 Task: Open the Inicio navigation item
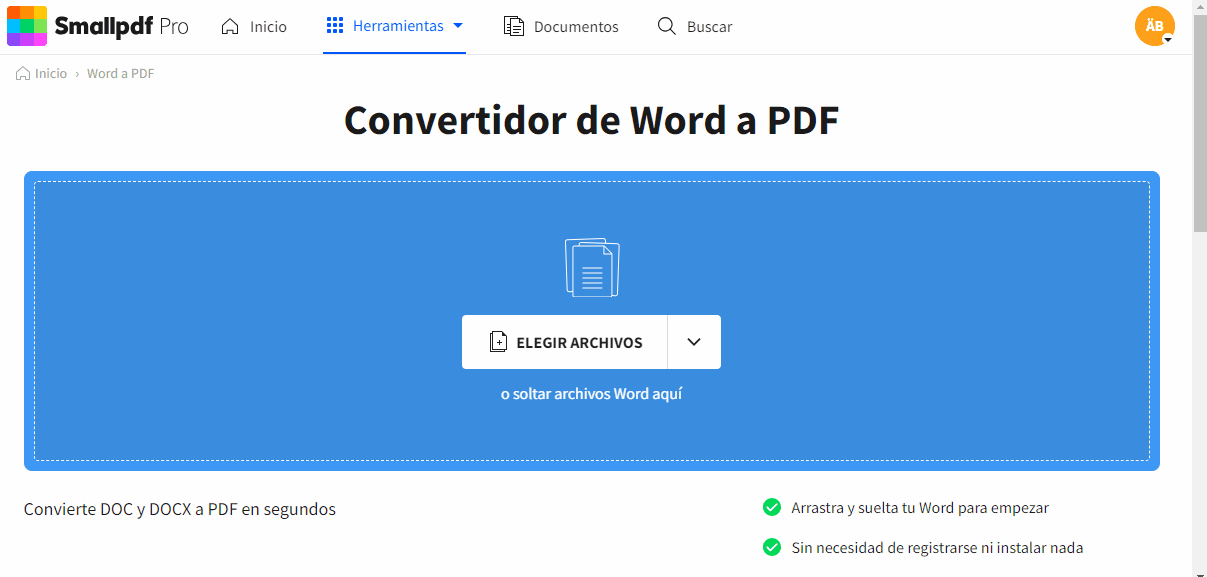click(x=254, y=27)
